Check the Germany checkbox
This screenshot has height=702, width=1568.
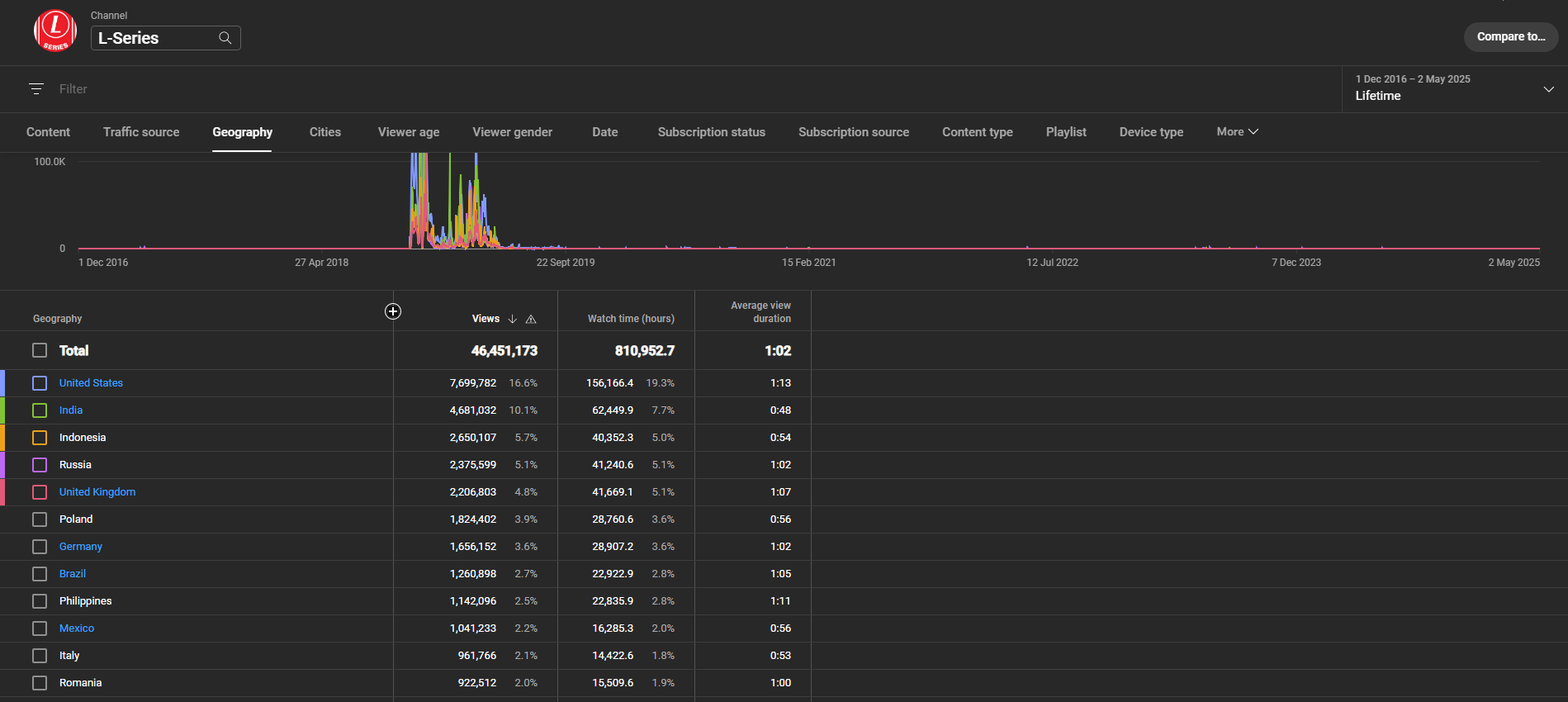40,547
